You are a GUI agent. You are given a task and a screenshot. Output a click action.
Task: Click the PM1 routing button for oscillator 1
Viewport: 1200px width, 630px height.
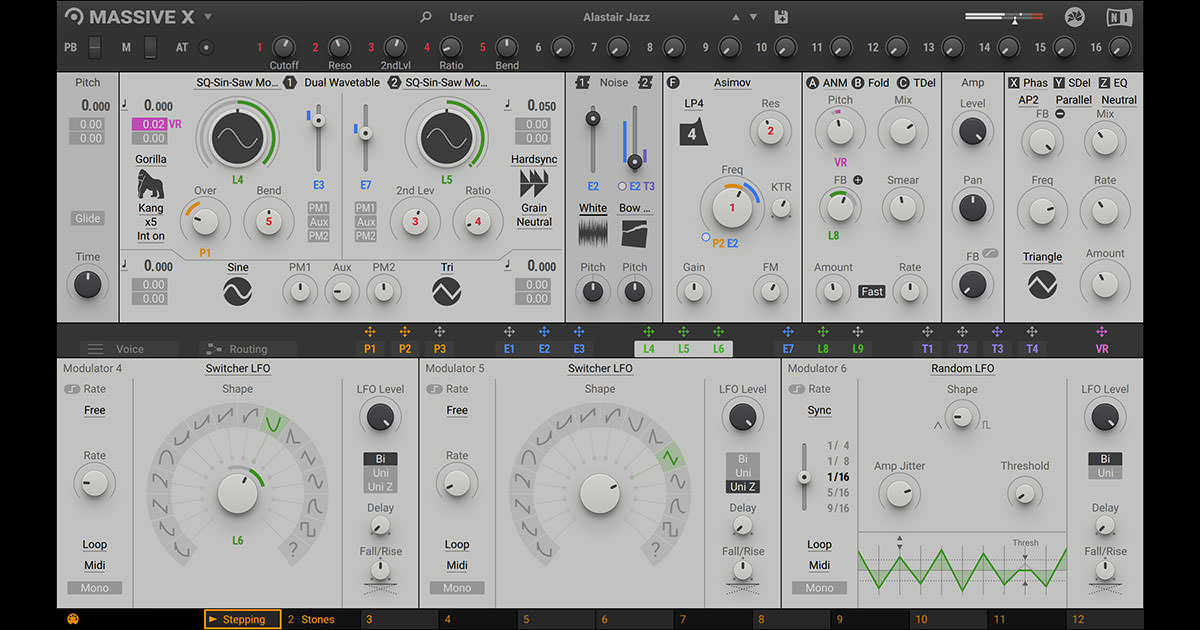click(318, 208)
